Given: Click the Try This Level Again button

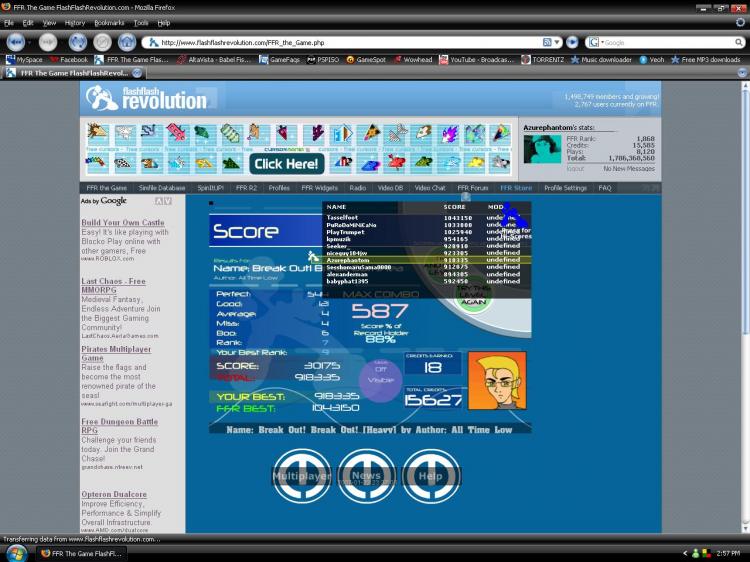Looking at the screenshot, I should click(474, 295).
